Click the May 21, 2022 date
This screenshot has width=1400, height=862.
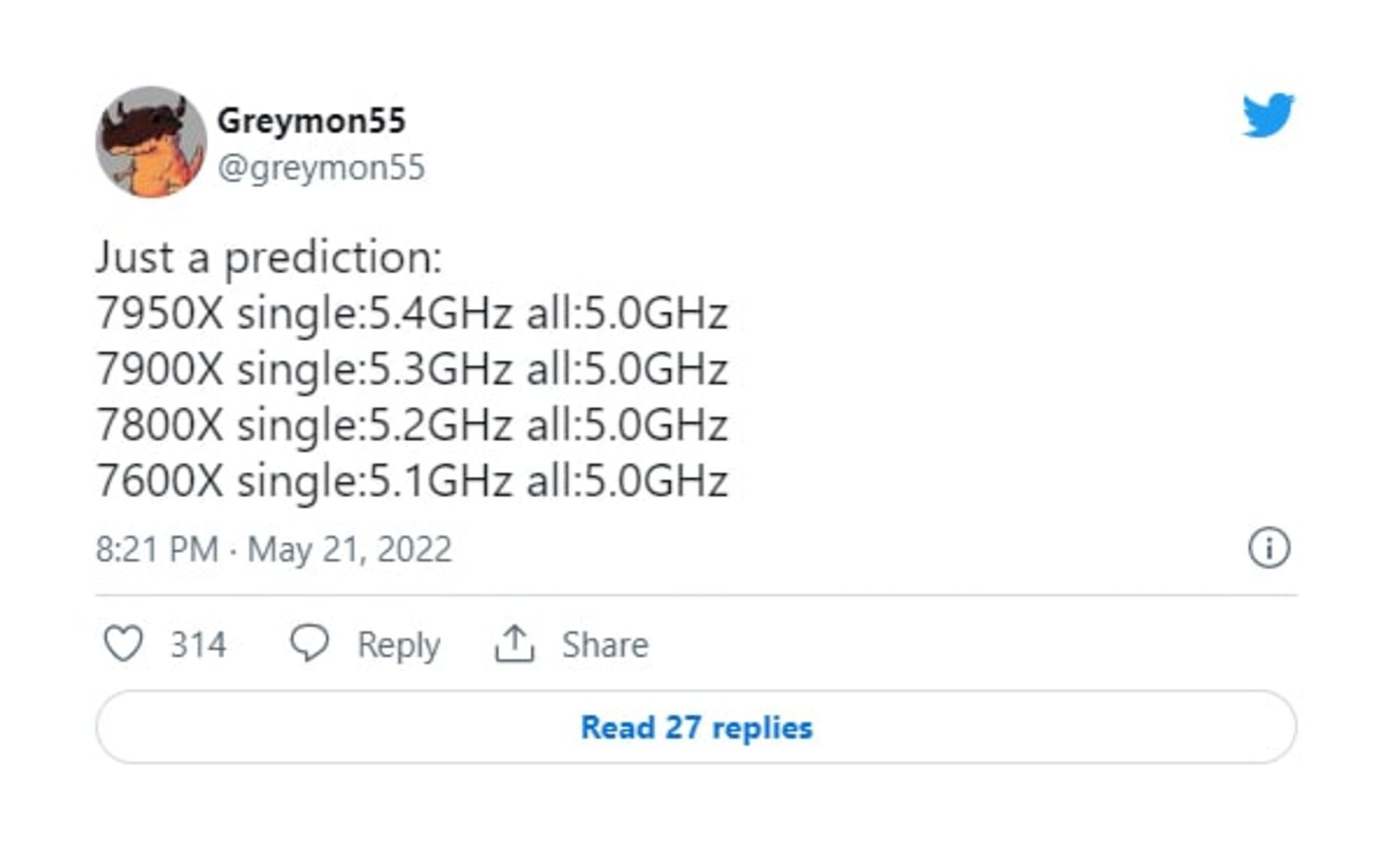(349, 549)
